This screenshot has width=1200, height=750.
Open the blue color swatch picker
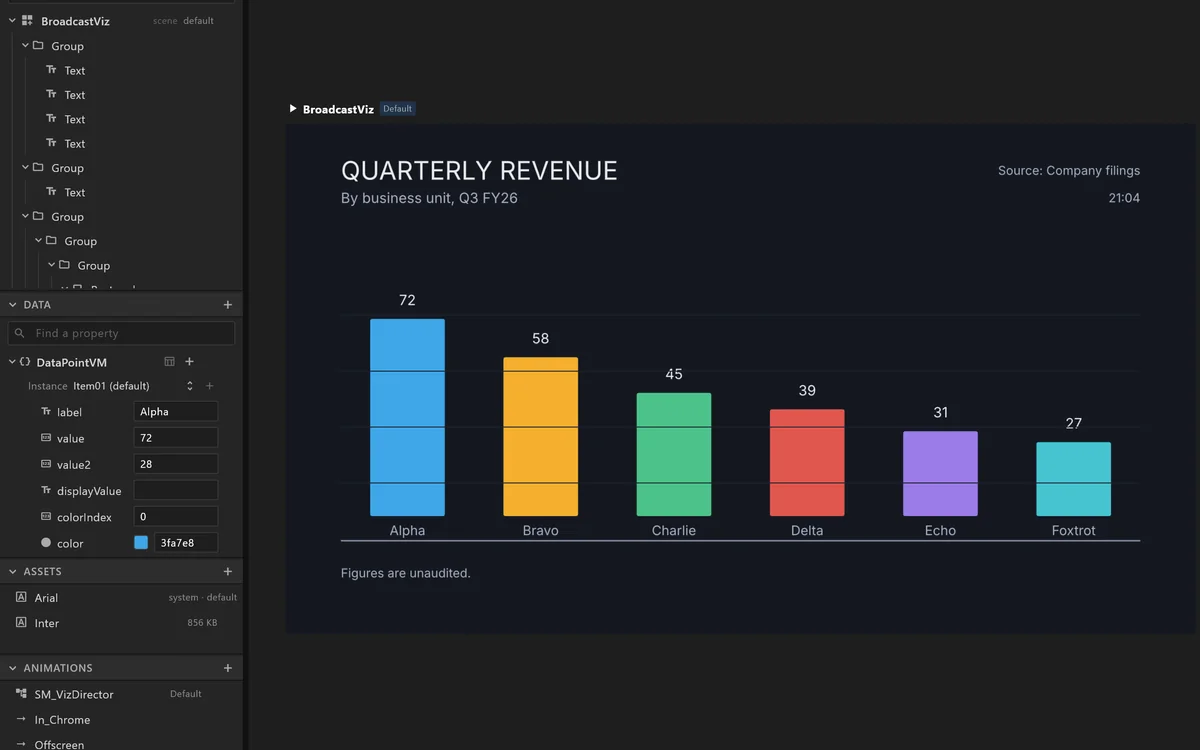click(141, 543)
